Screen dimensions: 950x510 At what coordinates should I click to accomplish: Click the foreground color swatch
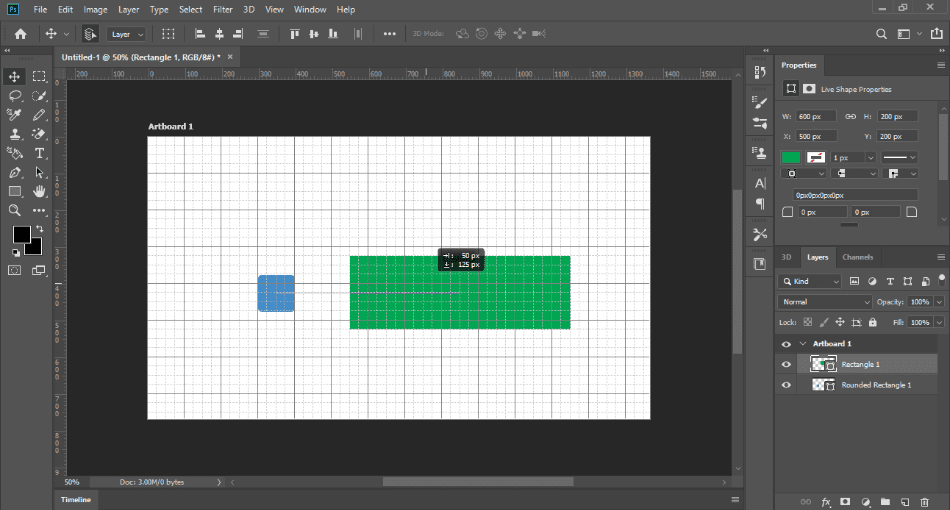22,234
